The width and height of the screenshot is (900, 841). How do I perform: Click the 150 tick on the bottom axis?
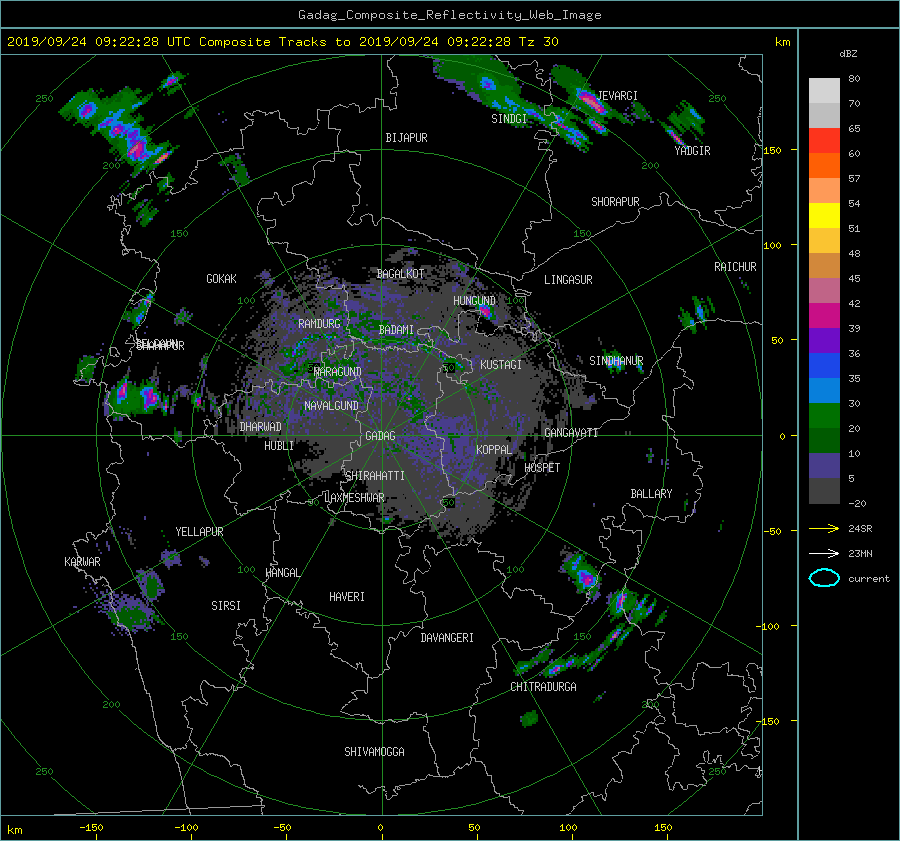(x=663, y=828)
